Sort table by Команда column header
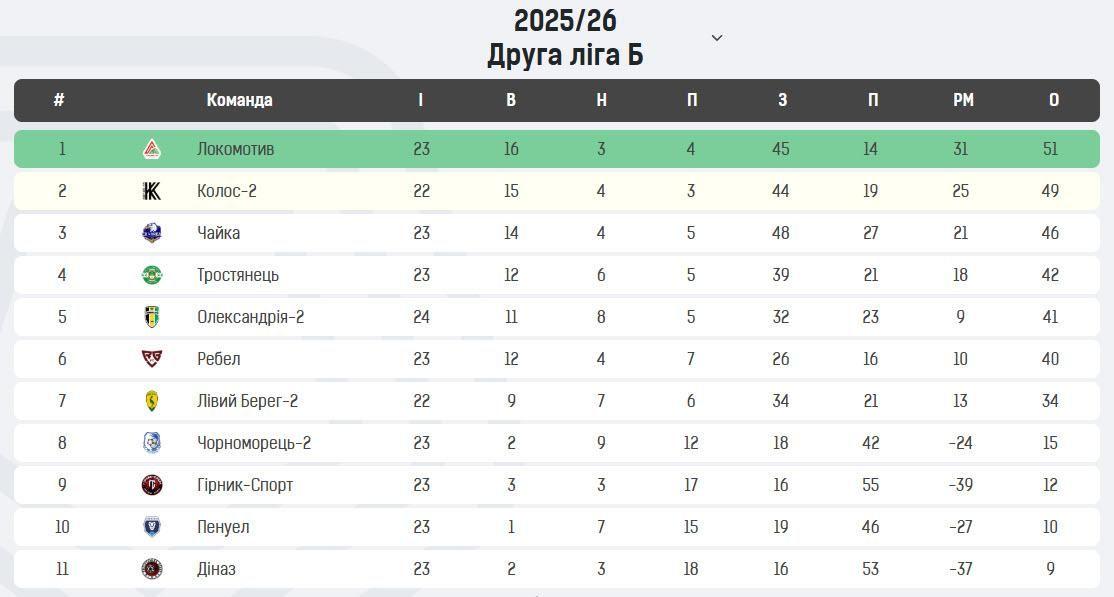The image size is (1114, 597). (239, 100)
